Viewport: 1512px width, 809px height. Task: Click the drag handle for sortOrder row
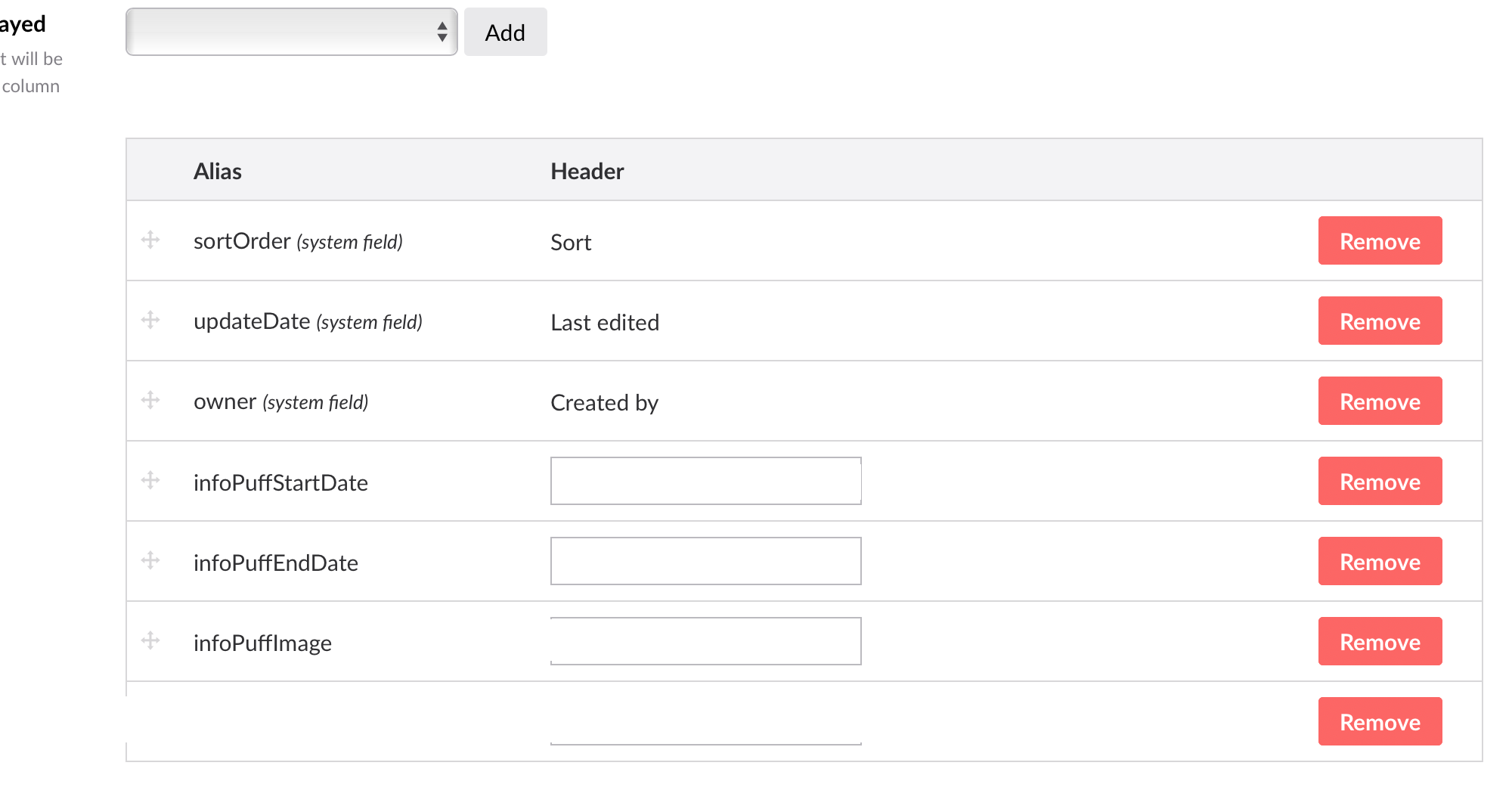(x=150, y=240)
